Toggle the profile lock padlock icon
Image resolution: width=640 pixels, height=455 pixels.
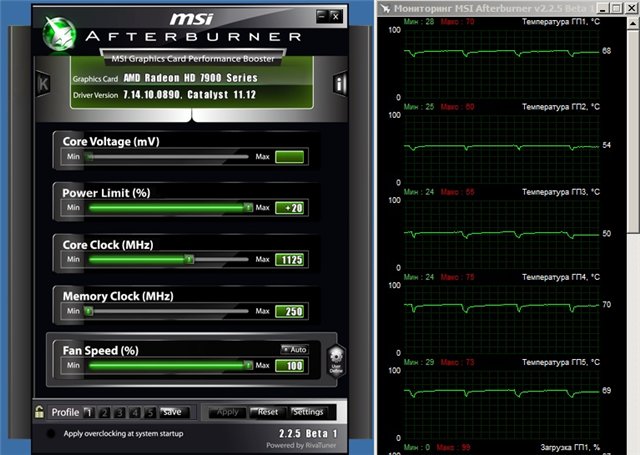39,412
